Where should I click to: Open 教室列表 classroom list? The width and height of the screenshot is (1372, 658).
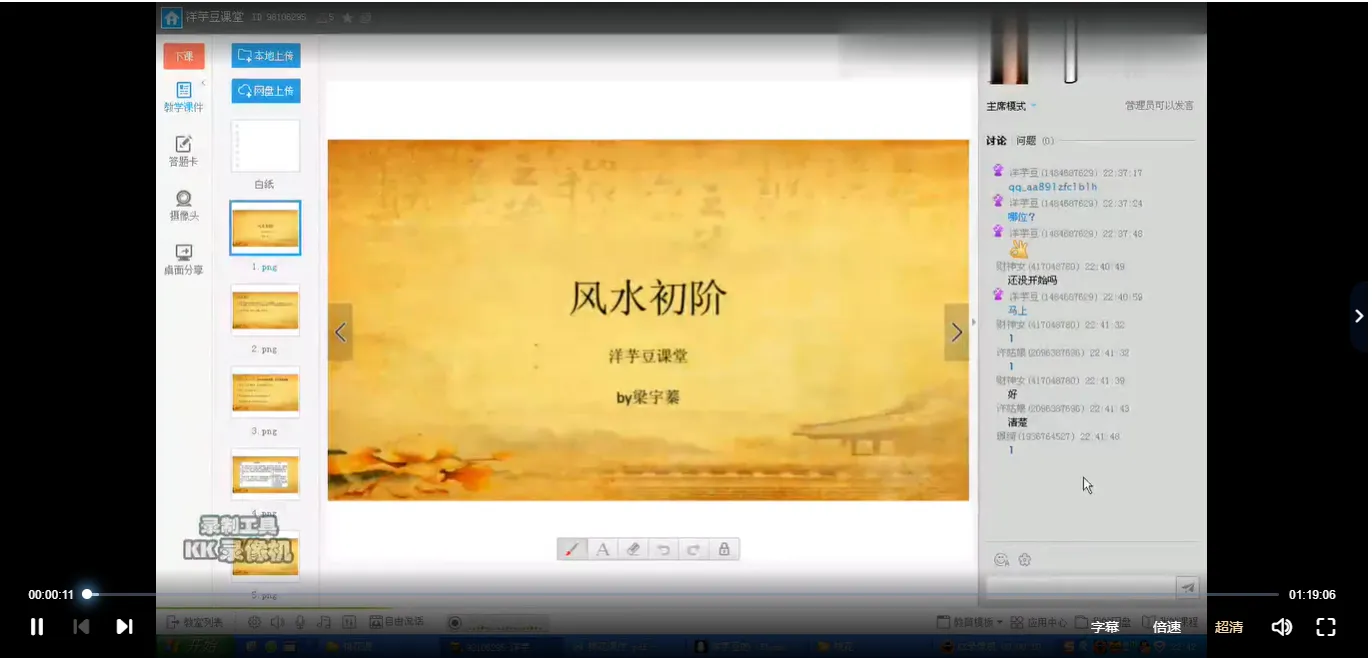click(x=195, y=622)
